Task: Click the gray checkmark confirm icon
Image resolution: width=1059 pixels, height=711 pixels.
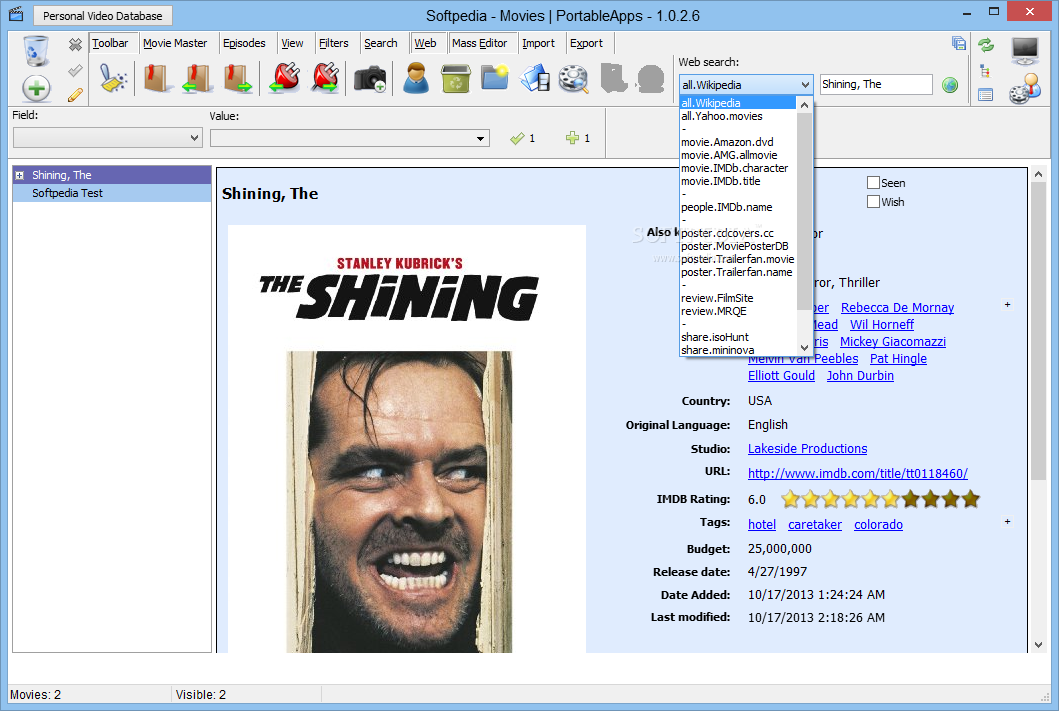Action: coord(75,70)
